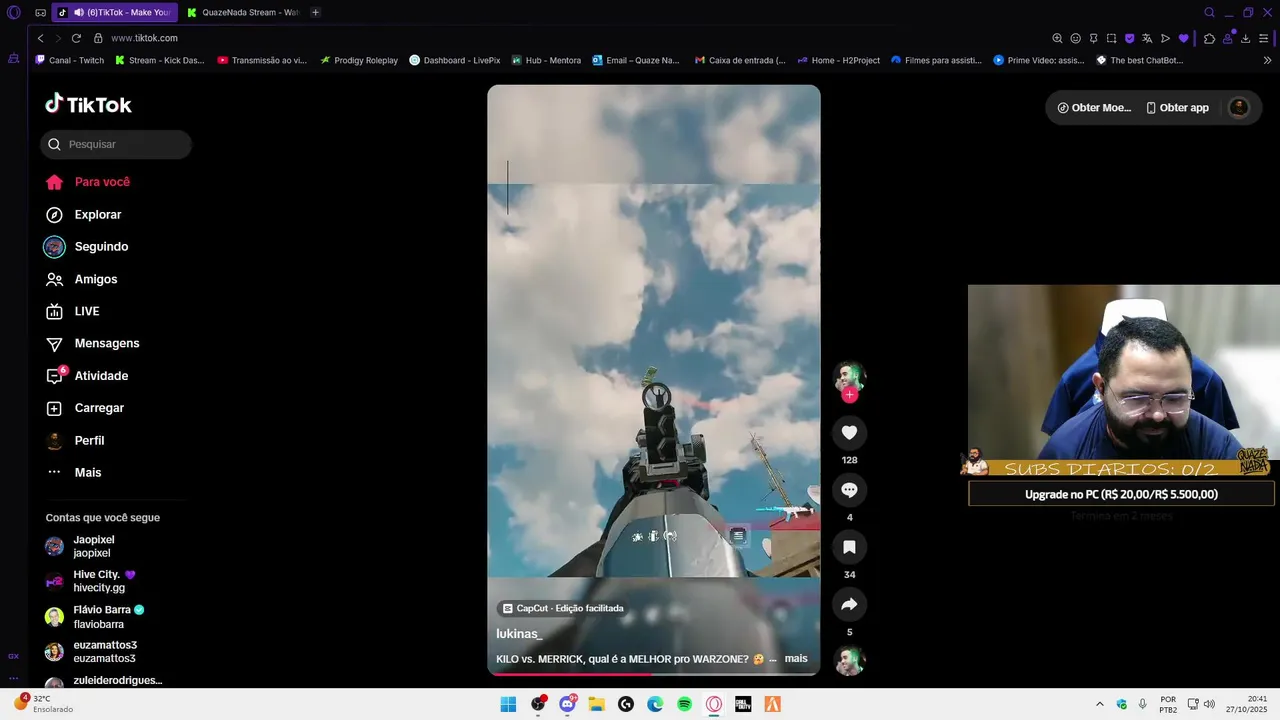Open the lukinas_ username on the video
Screen dimensions: 1280x720
point(519,634)
